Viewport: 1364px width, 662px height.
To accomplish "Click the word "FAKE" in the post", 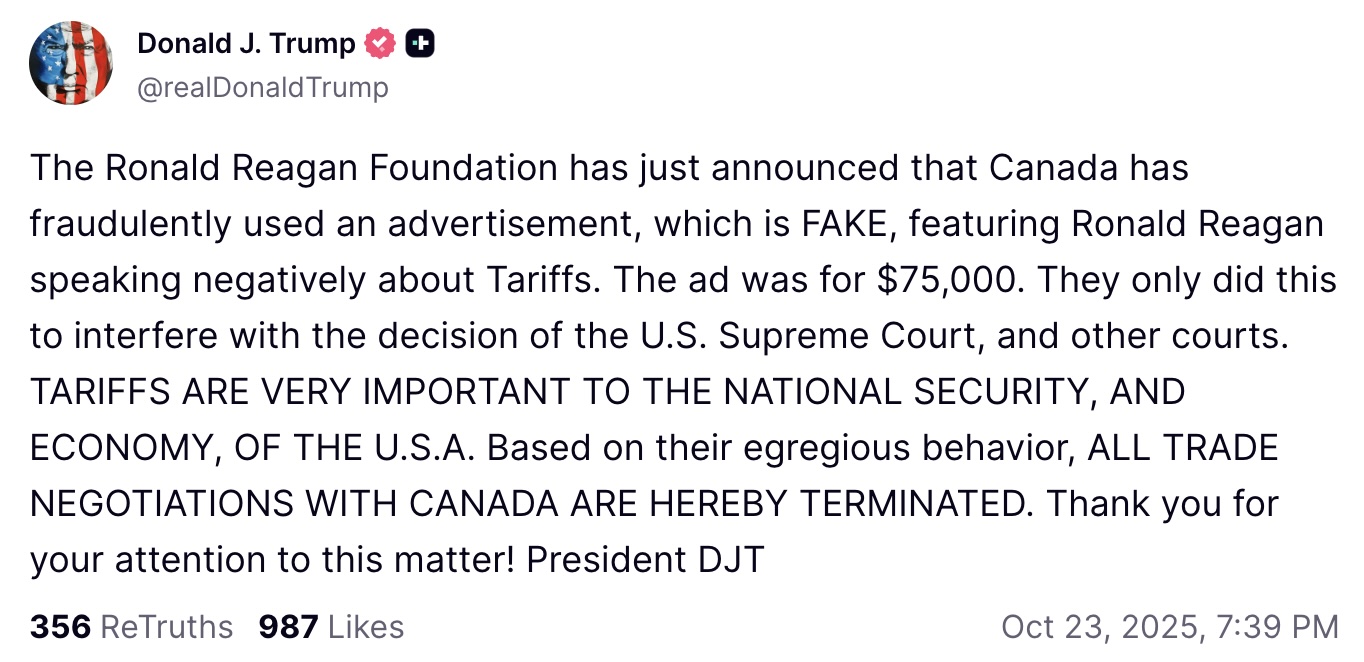I will tap(847, 224).
